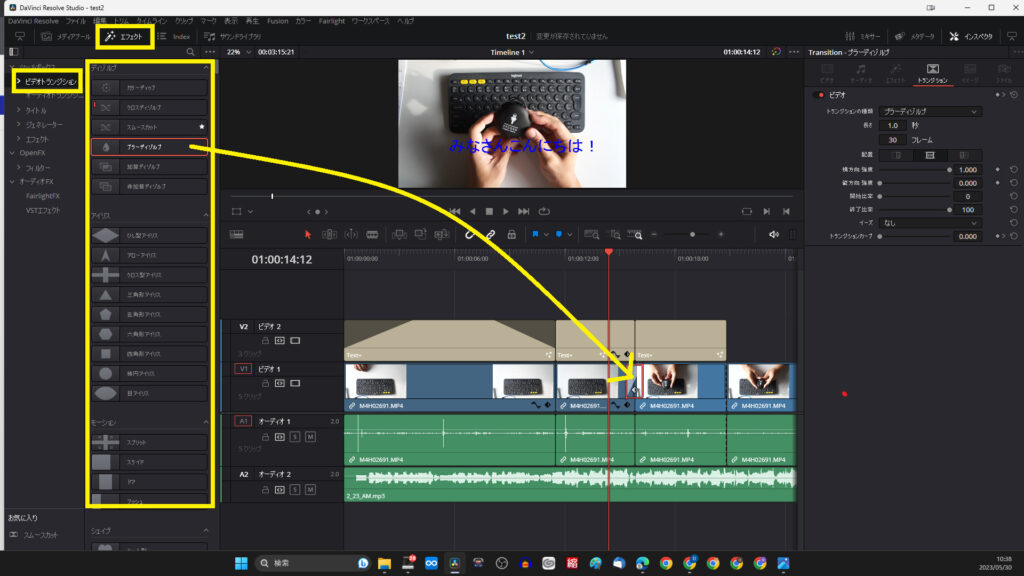Expand the generators category

coord(18,125)
